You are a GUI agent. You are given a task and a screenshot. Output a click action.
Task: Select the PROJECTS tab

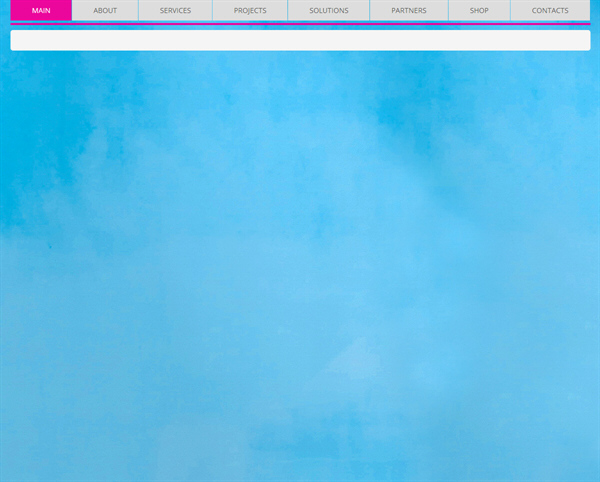pos(250,10)
